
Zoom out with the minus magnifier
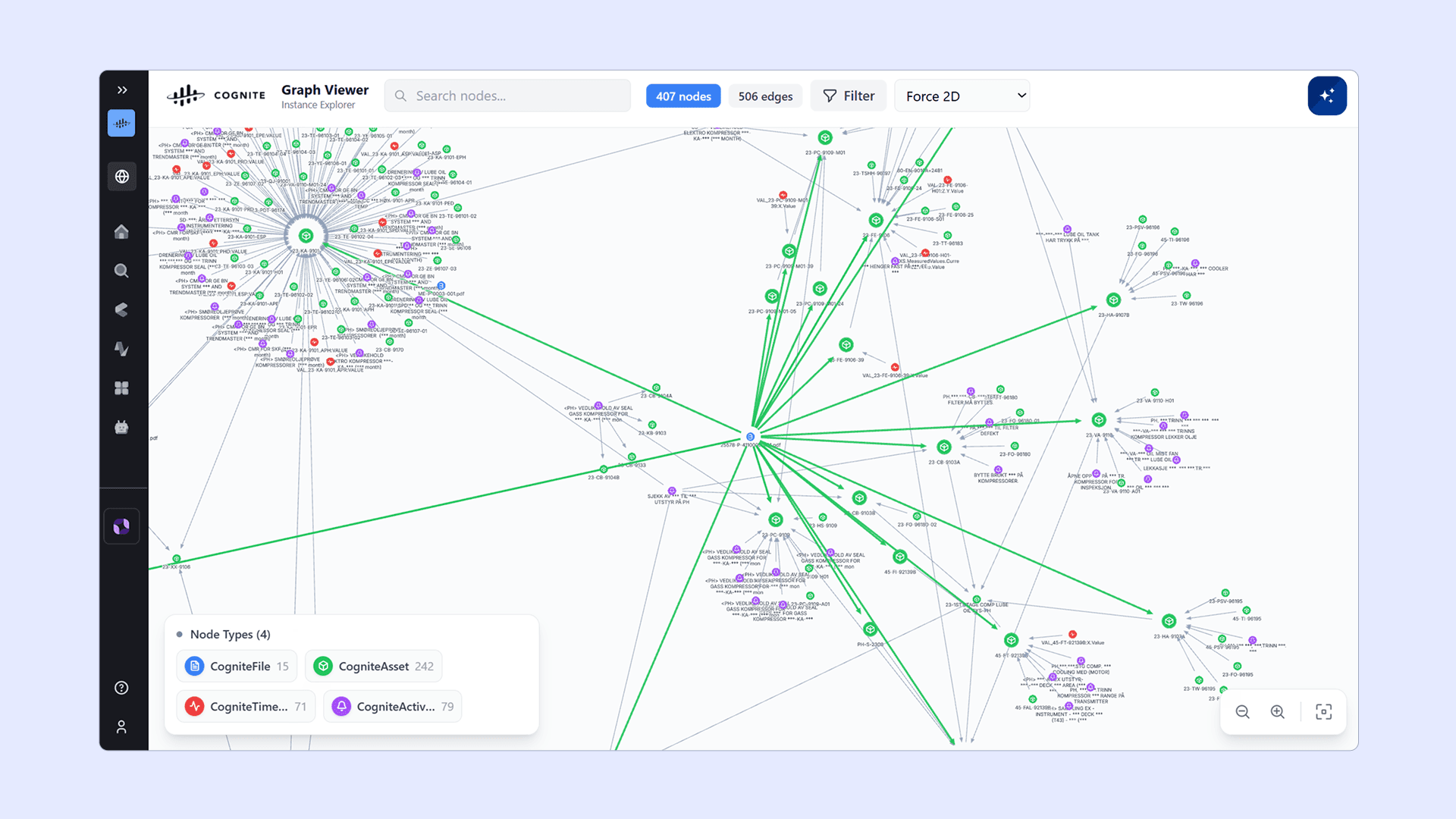tap(1242, 712)
